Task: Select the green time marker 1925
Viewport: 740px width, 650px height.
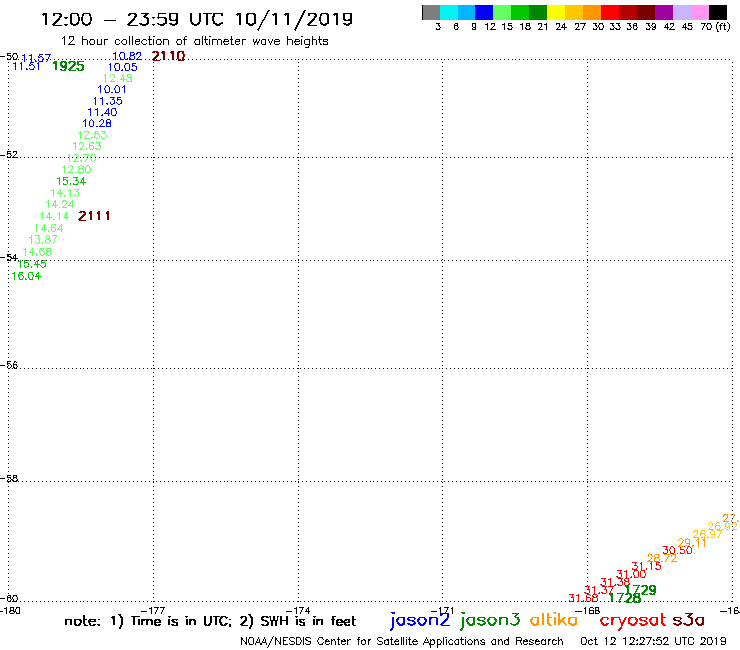Action: tap(68, 66)
